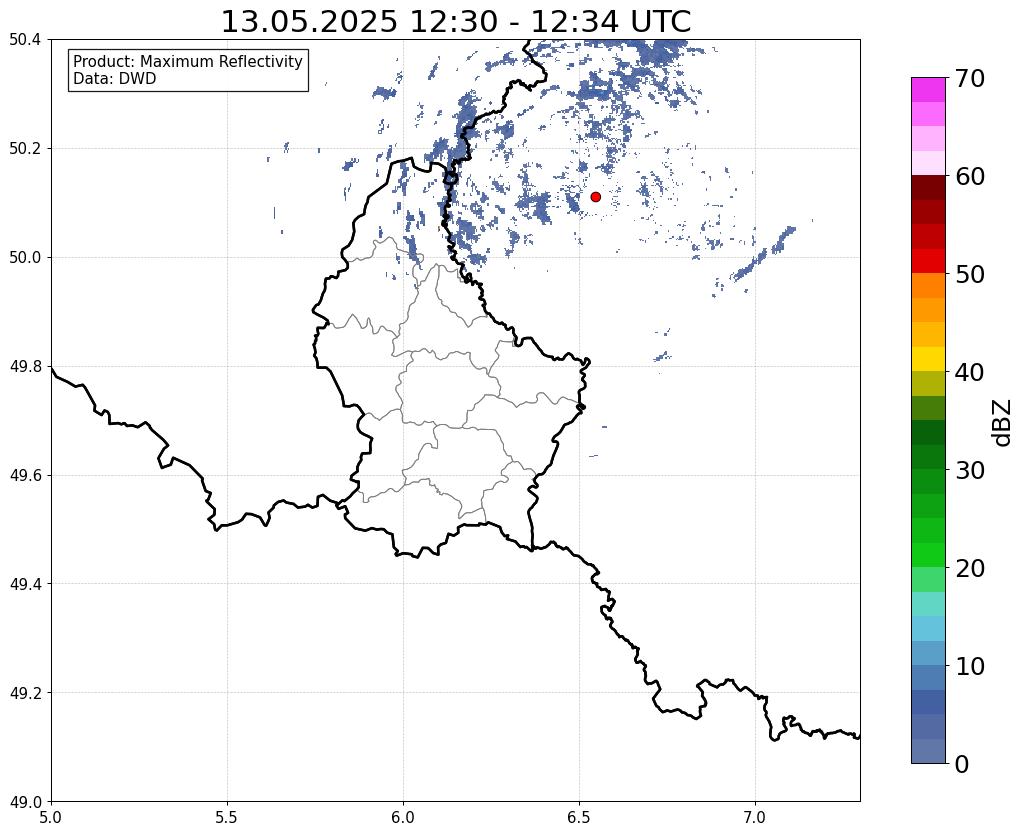Viewport: 1023px width, 834px height.
Task: Click the red radar station marker dot
Action: click(x=595, y=196)
